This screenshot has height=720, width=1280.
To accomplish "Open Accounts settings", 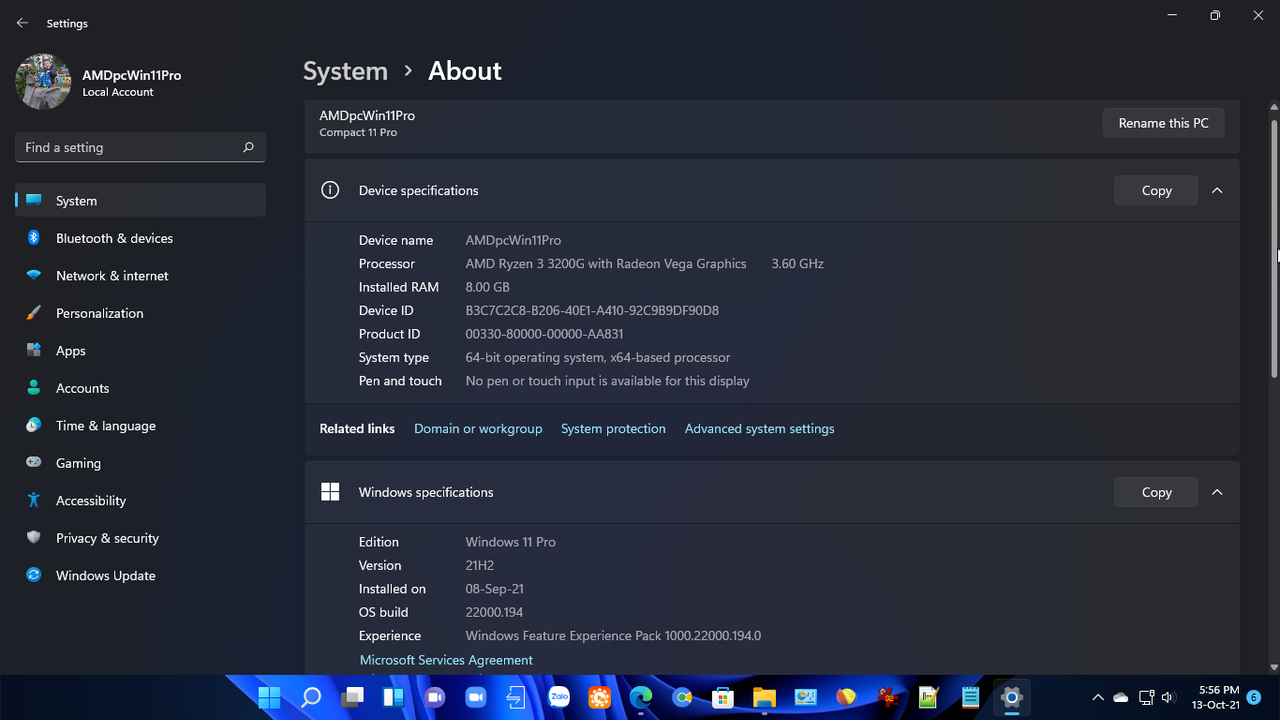I will [x=140, y=388].
